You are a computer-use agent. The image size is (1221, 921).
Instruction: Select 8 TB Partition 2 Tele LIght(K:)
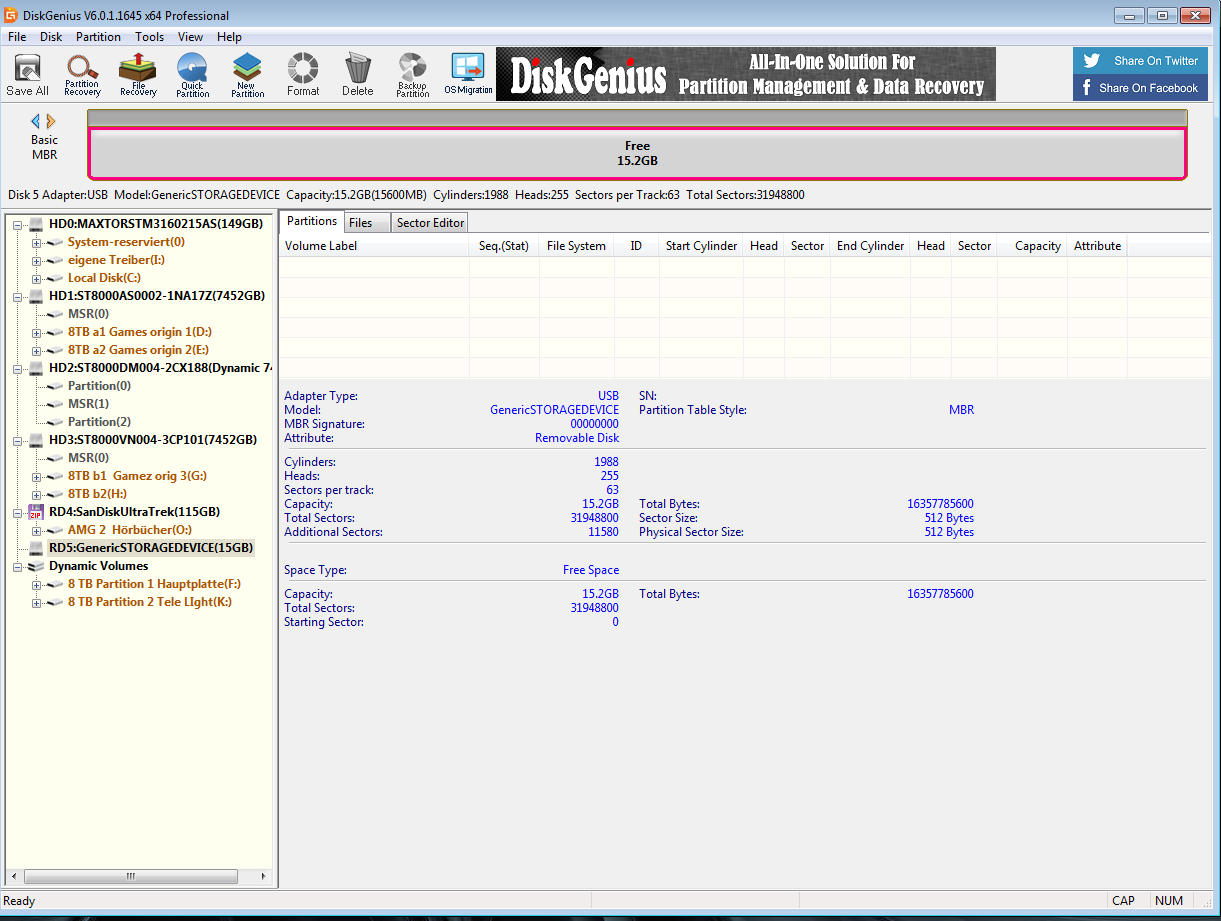150,602
